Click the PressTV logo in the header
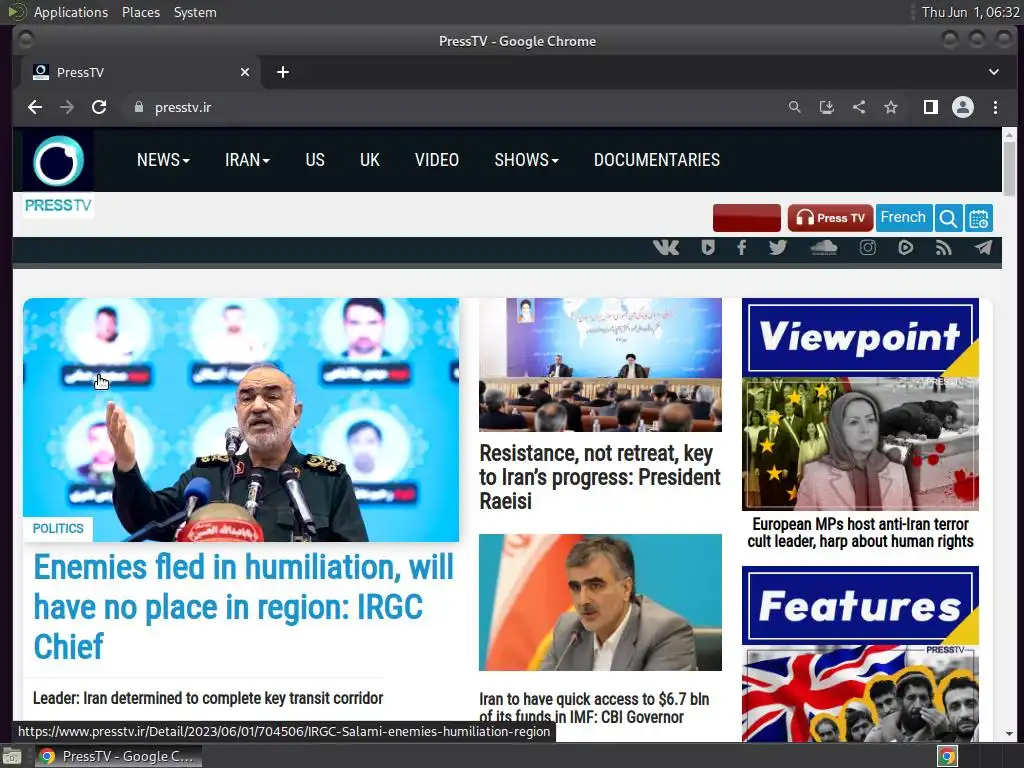This screenshot has width=1024, height=768. tap(58, 173)
